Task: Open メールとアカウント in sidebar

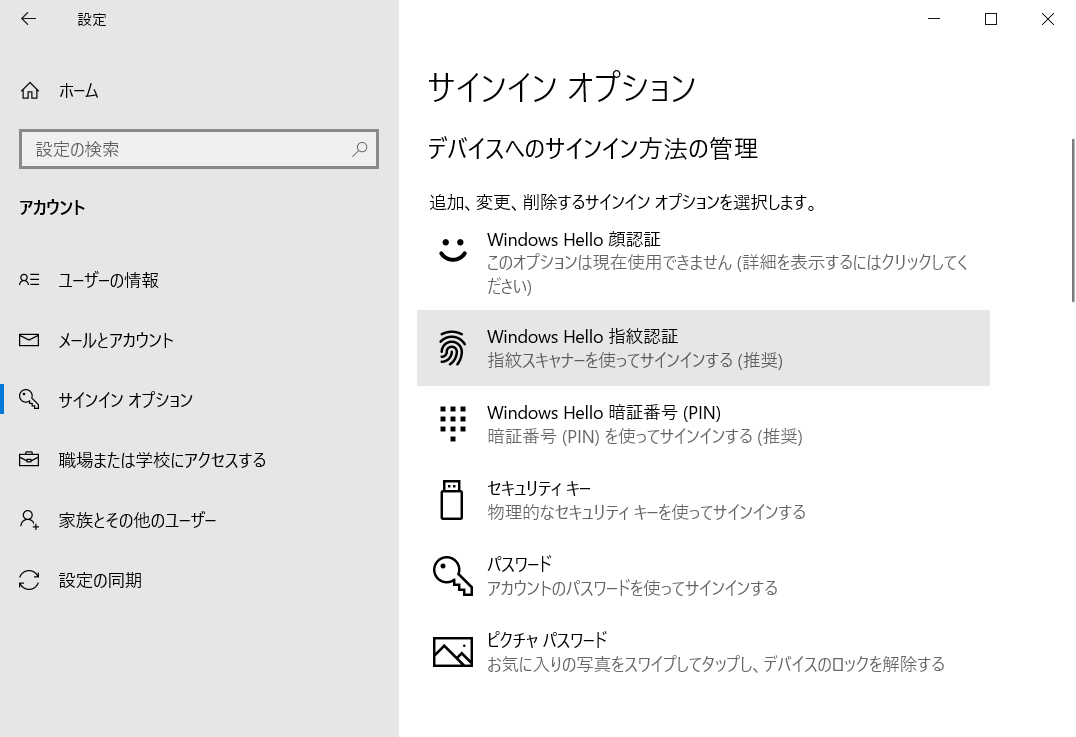Action: point(116,341)
